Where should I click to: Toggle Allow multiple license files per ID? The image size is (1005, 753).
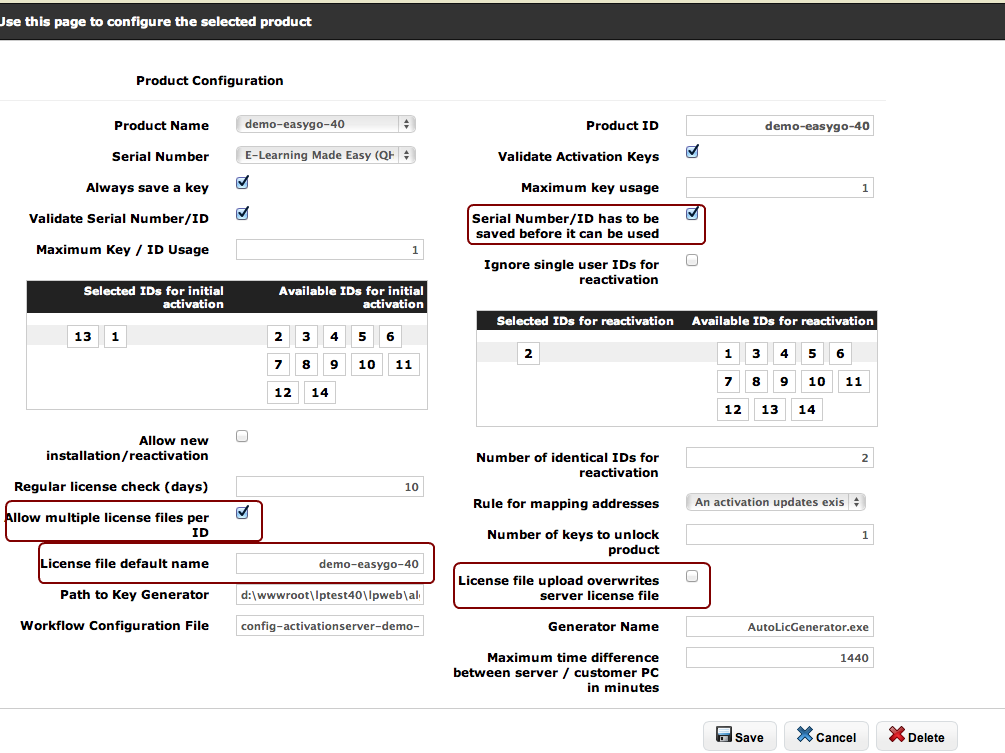[242, 513]
